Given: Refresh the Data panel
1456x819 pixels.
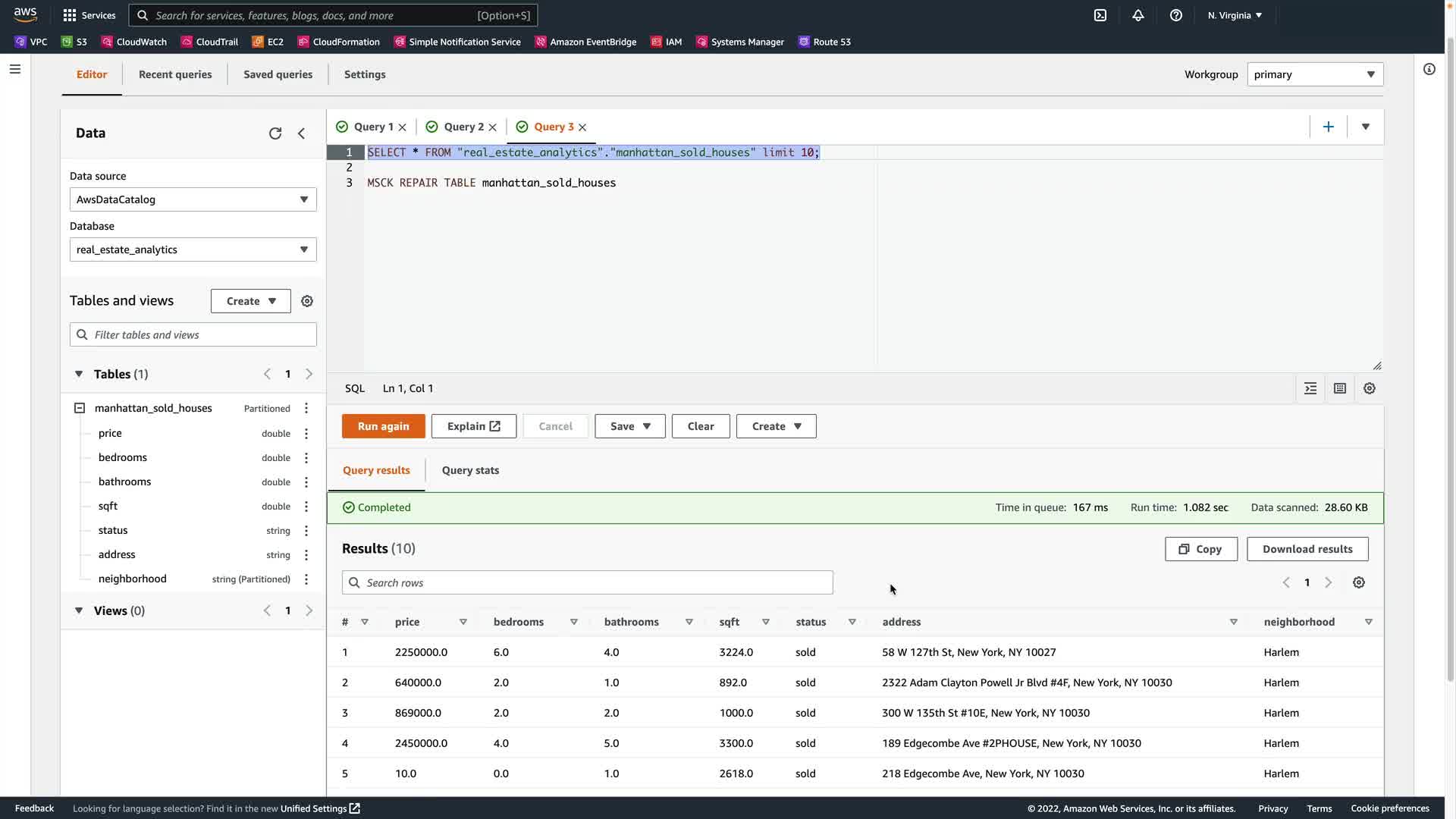Looking at the screenshot, I should [x=275, y=133].
